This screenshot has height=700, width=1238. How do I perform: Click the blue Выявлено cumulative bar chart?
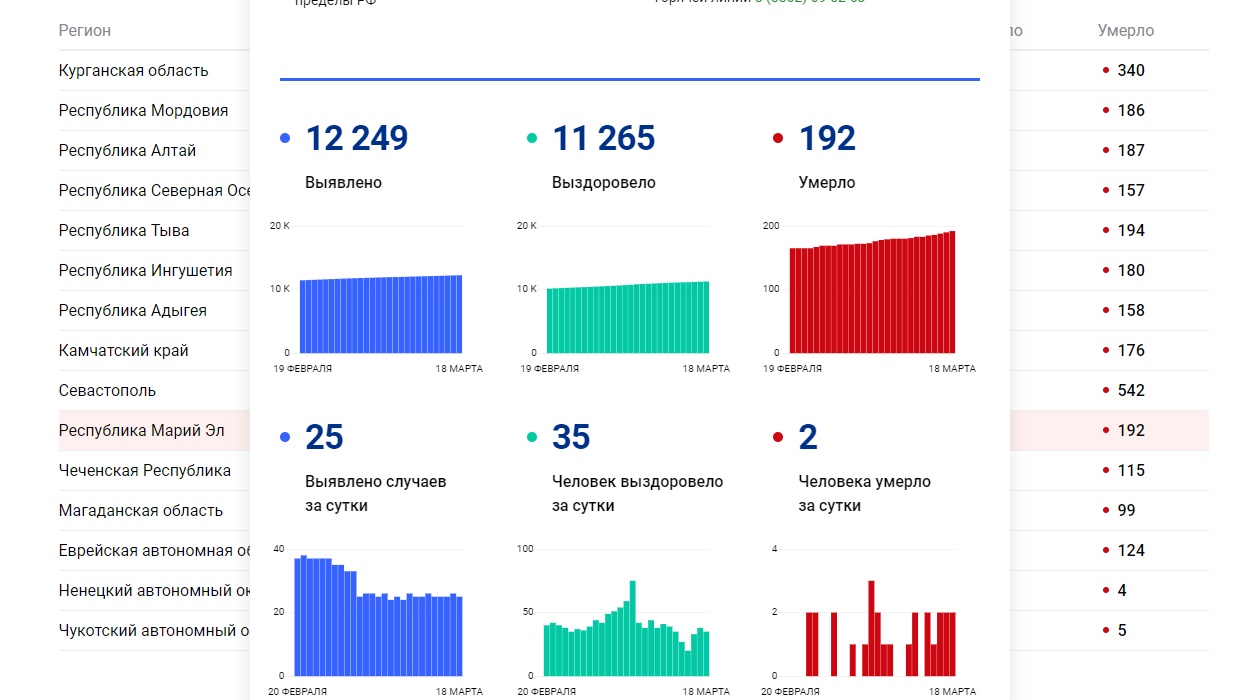click(380, 314)
